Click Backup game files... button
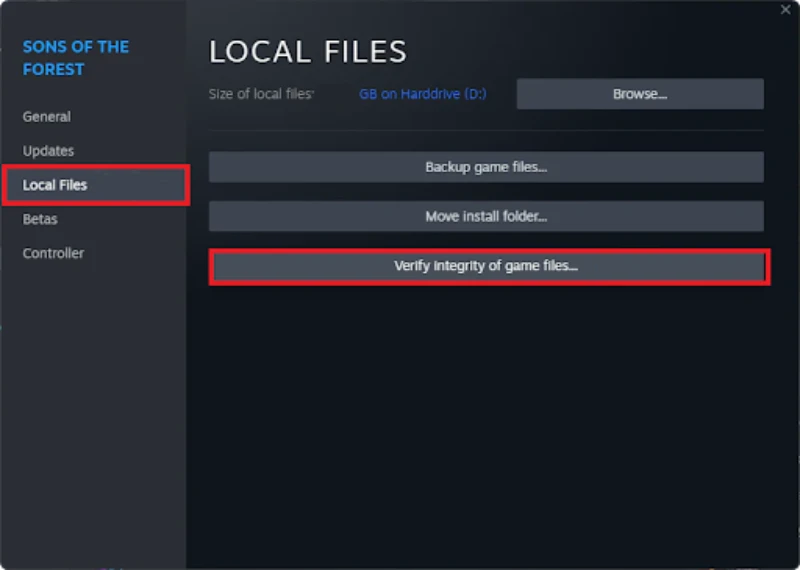 (x=486, y=167)
